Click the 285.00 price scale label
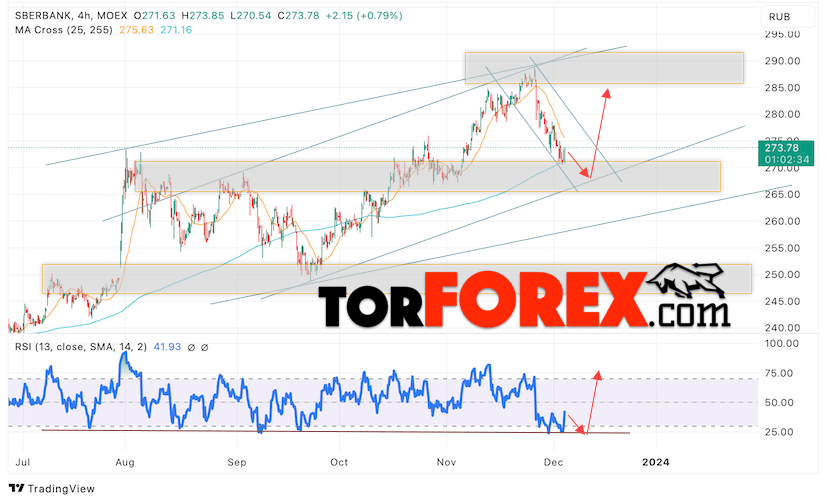The image size is (827, 503). [783, 88]
